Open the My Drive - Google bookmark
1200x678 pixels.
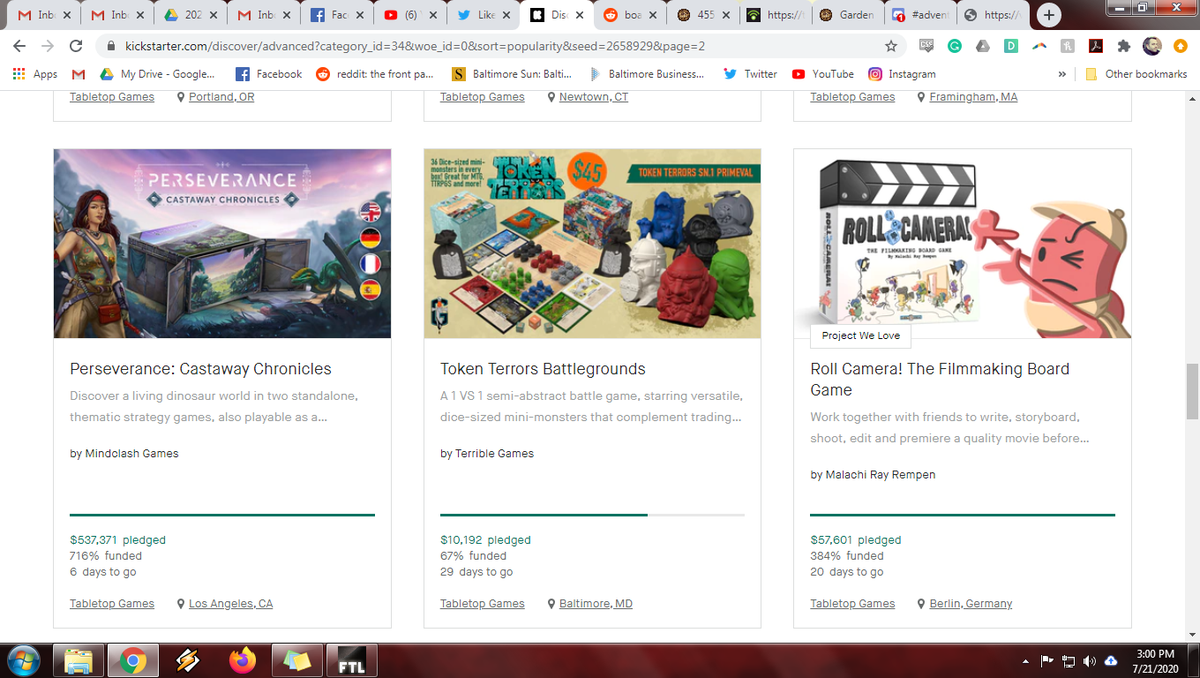click(157, 74)
